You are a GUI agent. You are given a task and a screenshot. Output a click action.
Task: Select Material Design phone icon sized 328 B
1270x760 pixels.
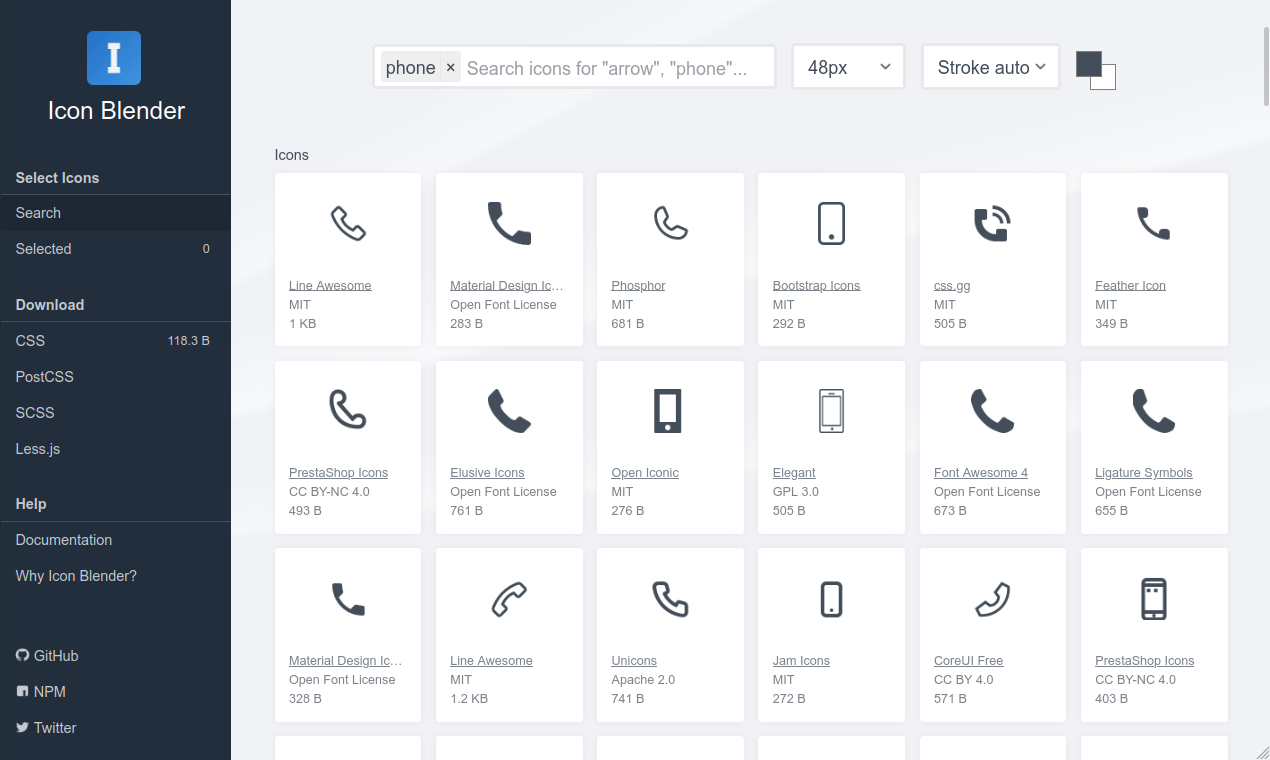pyautogui.click(x=348, y=598)
